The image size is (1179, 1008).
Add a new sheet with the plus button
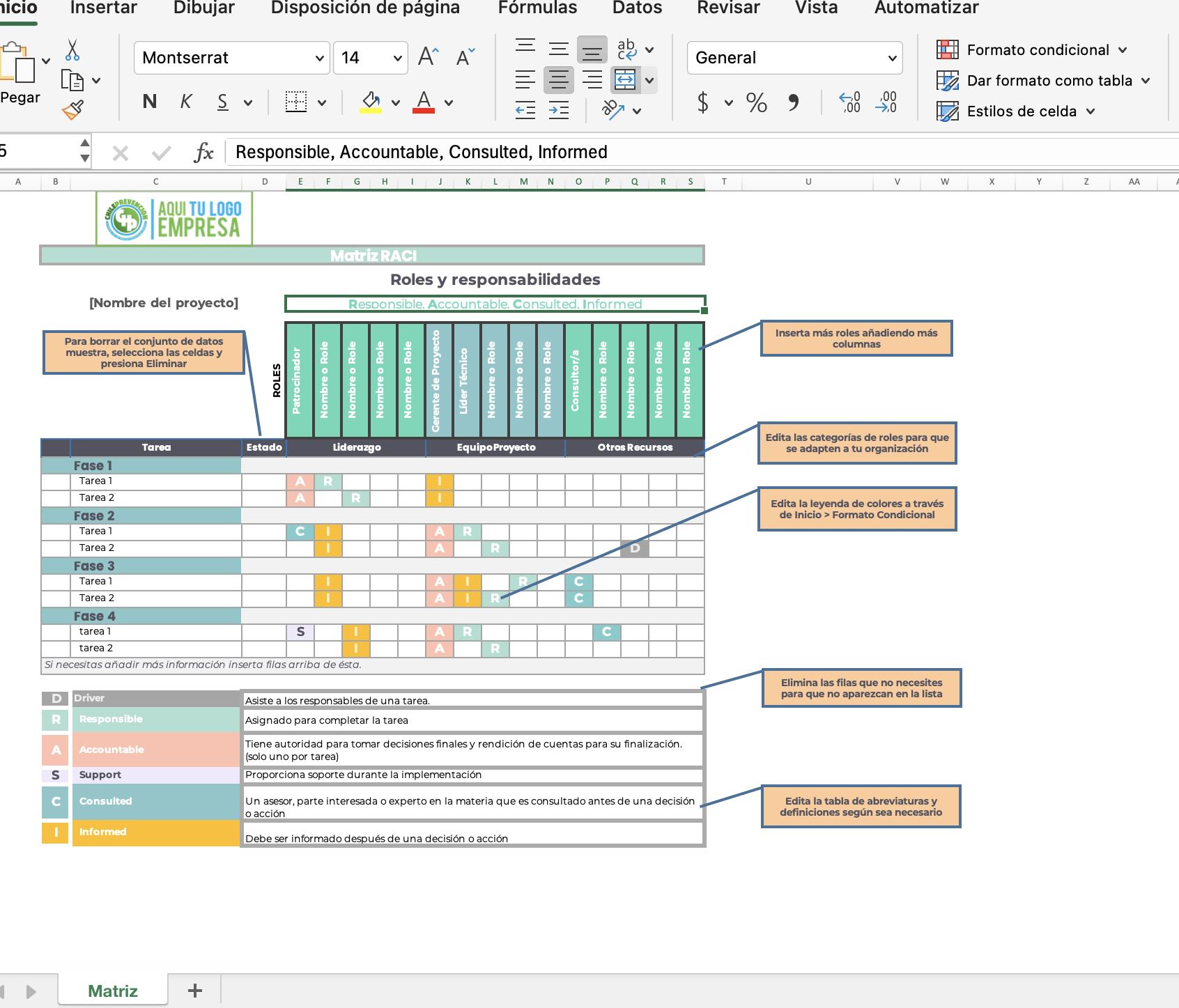(195, 989)
